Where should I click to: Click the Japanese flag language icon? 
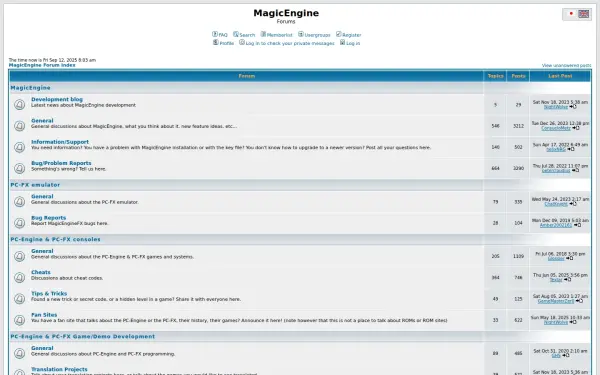pos(571,14)
